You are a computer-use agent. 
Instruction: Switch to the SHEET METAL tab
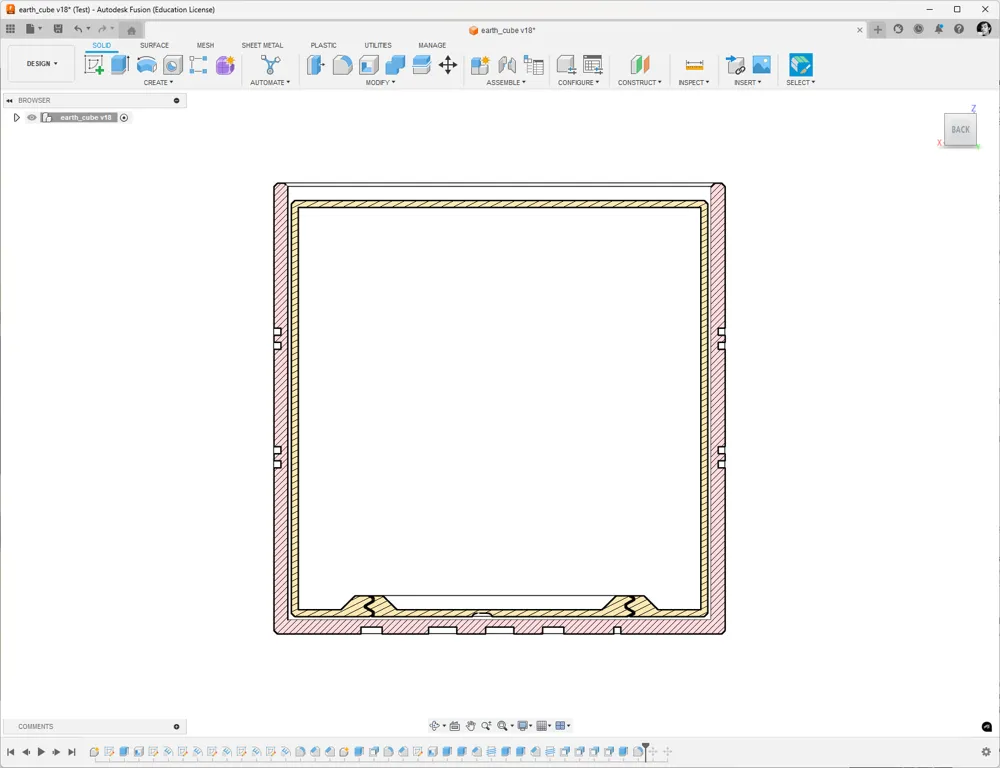262,45
